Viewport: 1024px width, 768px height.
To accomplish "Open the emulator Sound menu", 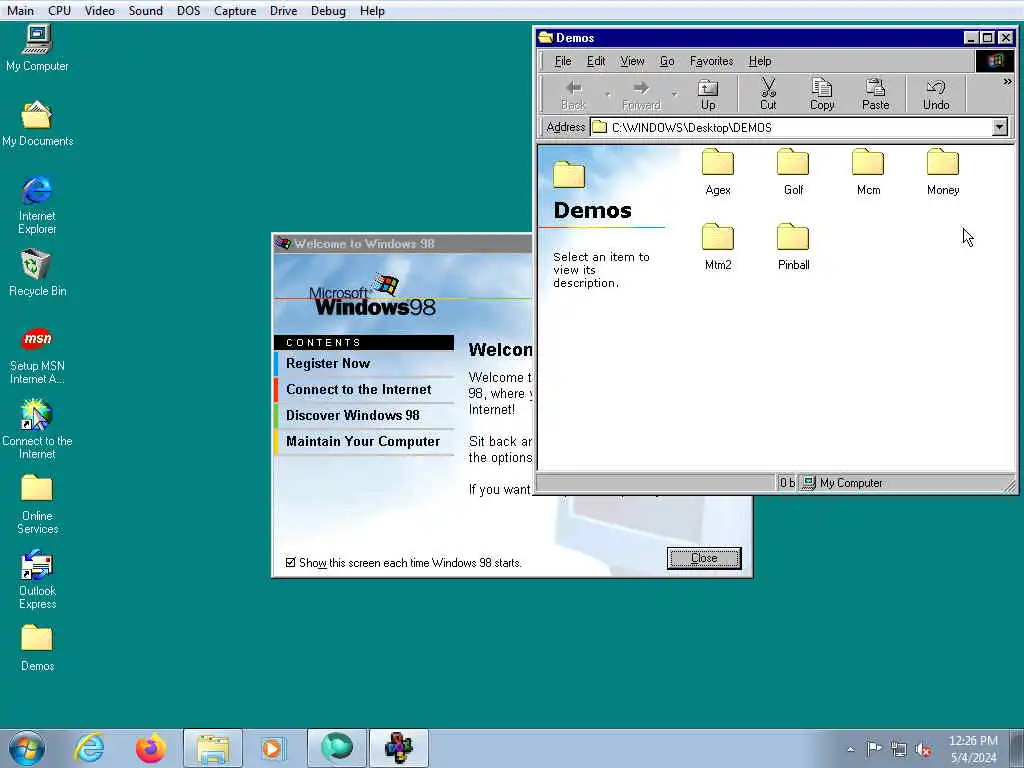I will pos(146,10).
